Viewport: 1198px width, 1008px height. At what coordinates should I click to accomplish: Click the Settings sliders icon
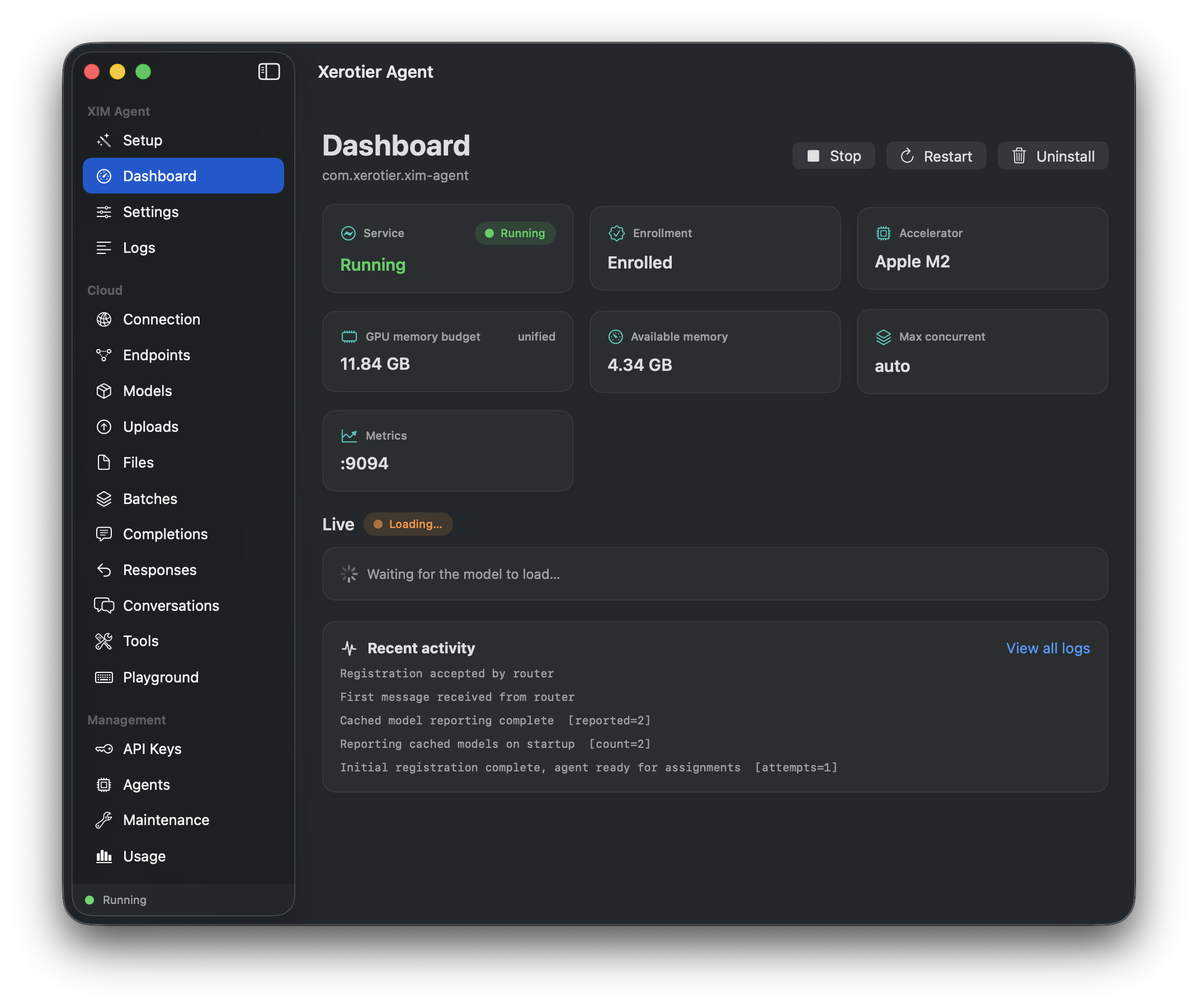pos(103,212)
